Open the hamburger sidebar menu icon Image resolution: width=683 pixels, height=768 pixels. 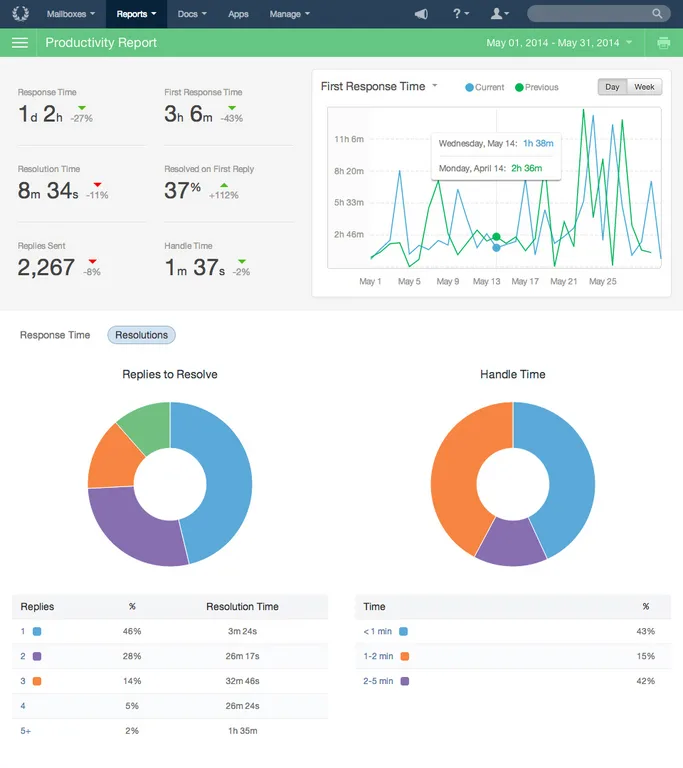pyautogui.click(x=20, y=43)
